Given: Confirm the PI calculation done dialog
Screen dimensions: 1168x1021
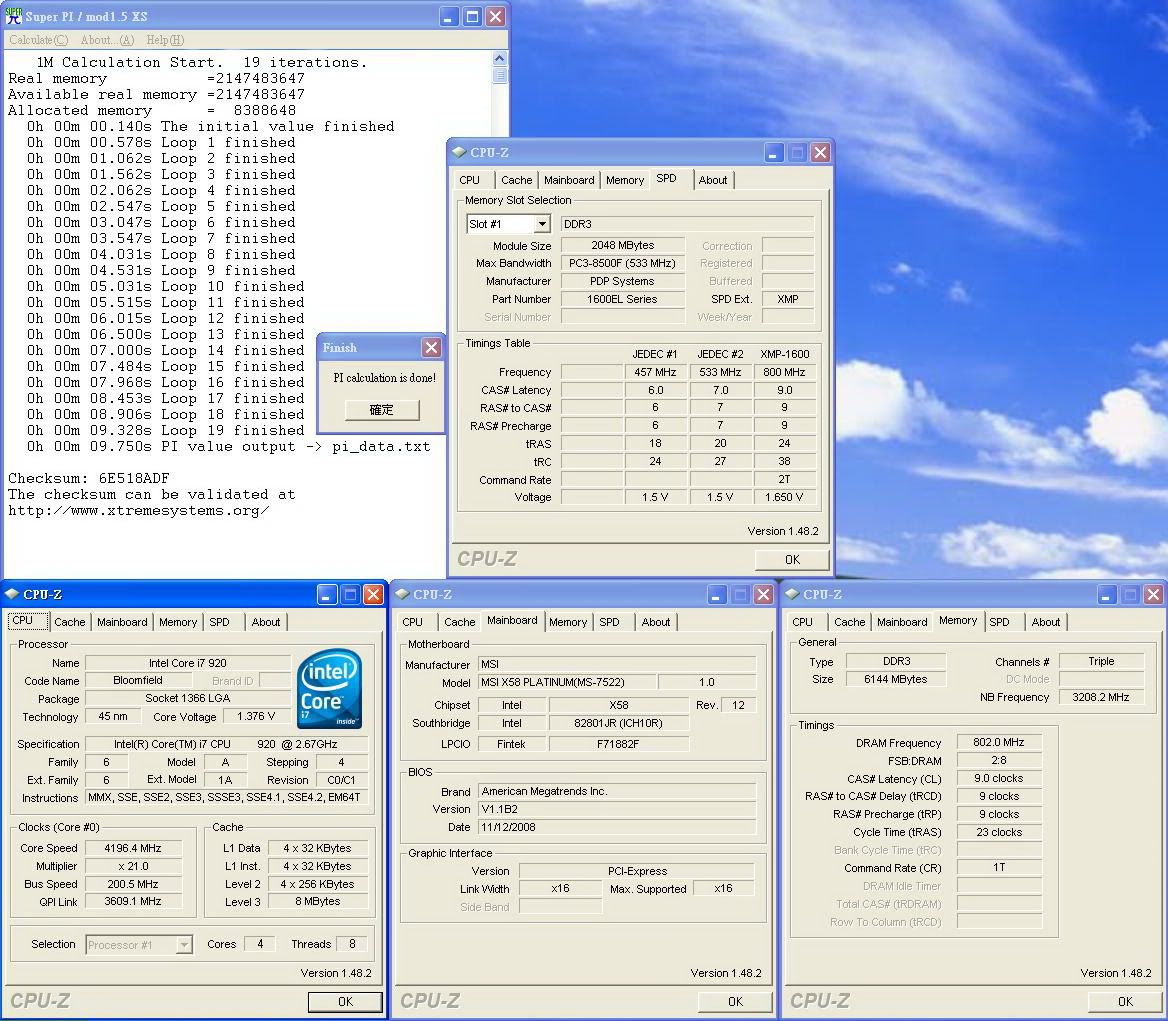Looking at the screenshot, I should pyautogui.click(x=382, y=410).
